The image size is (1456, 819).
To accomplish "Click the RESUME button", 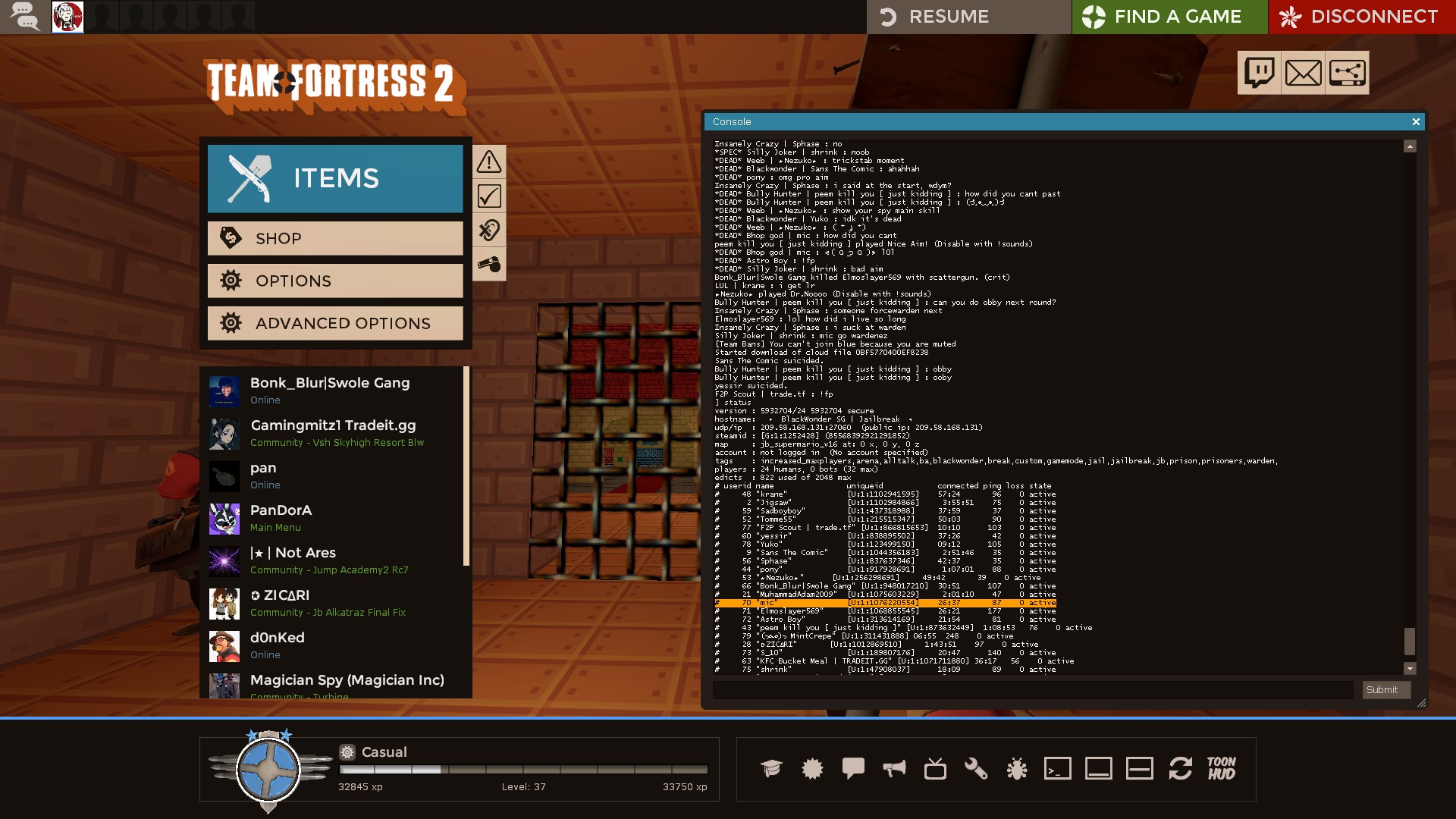I will [968, 17].
